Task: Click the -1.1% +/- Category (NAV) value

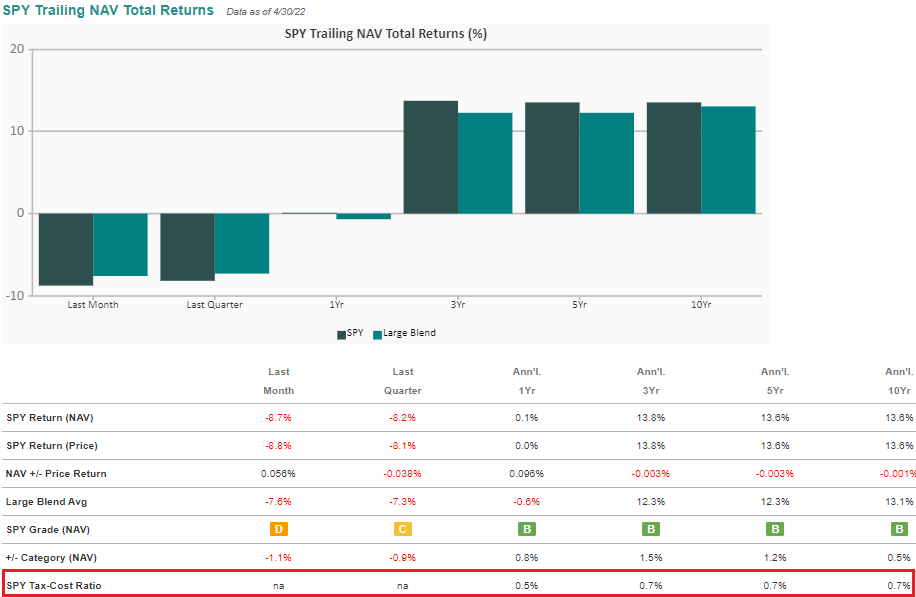Action: click(279, 558)
